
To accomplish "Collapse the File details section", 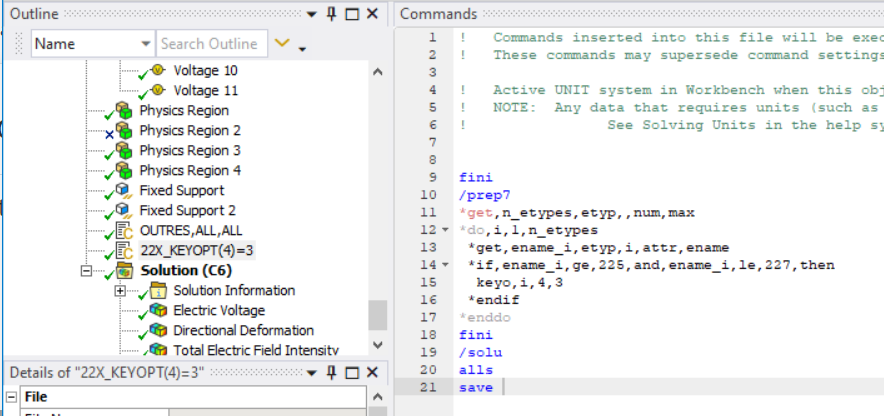I will pos(11,397).
